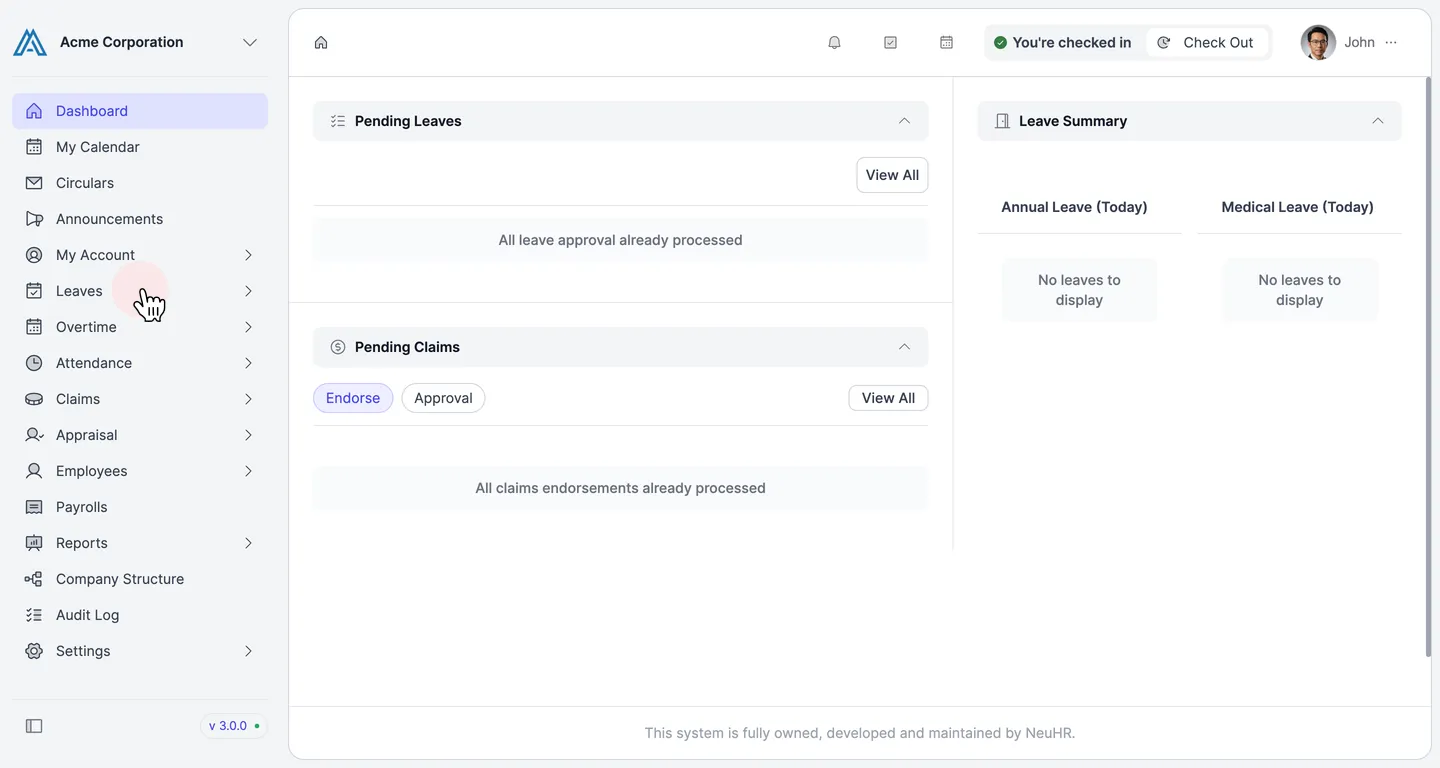Click the "You're checked in" status

coord(1062,42)
